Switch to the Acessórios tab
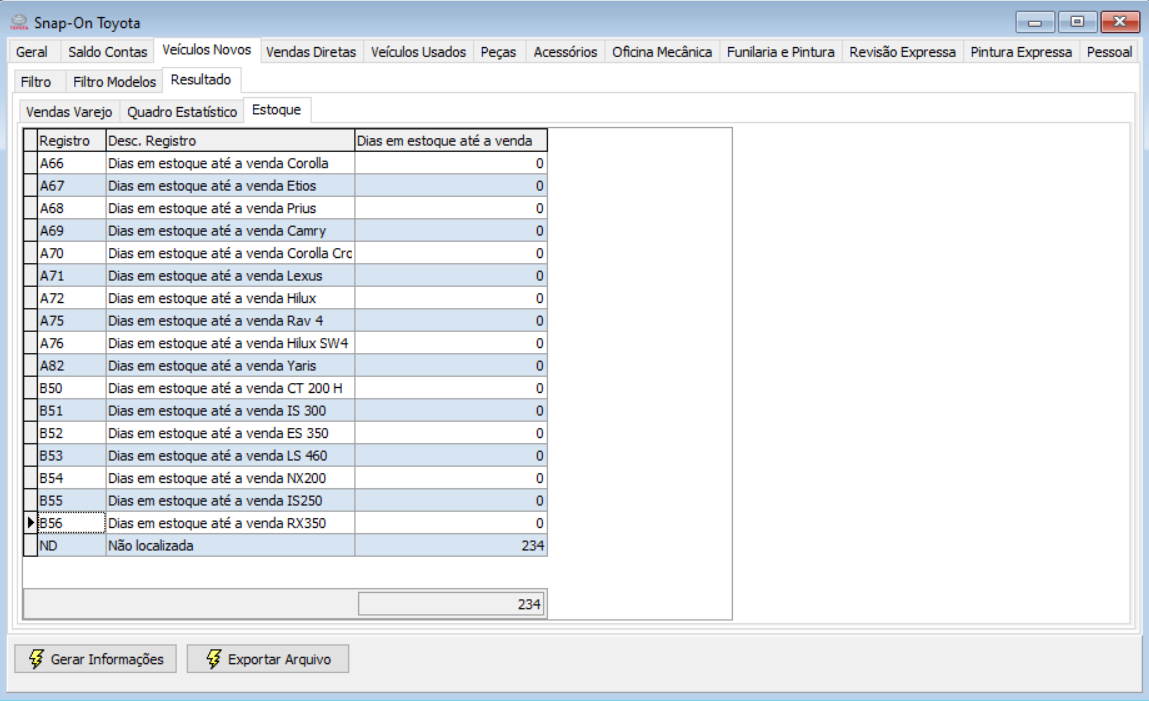Screen dimensions: 1149x701 tap(565, 52)
